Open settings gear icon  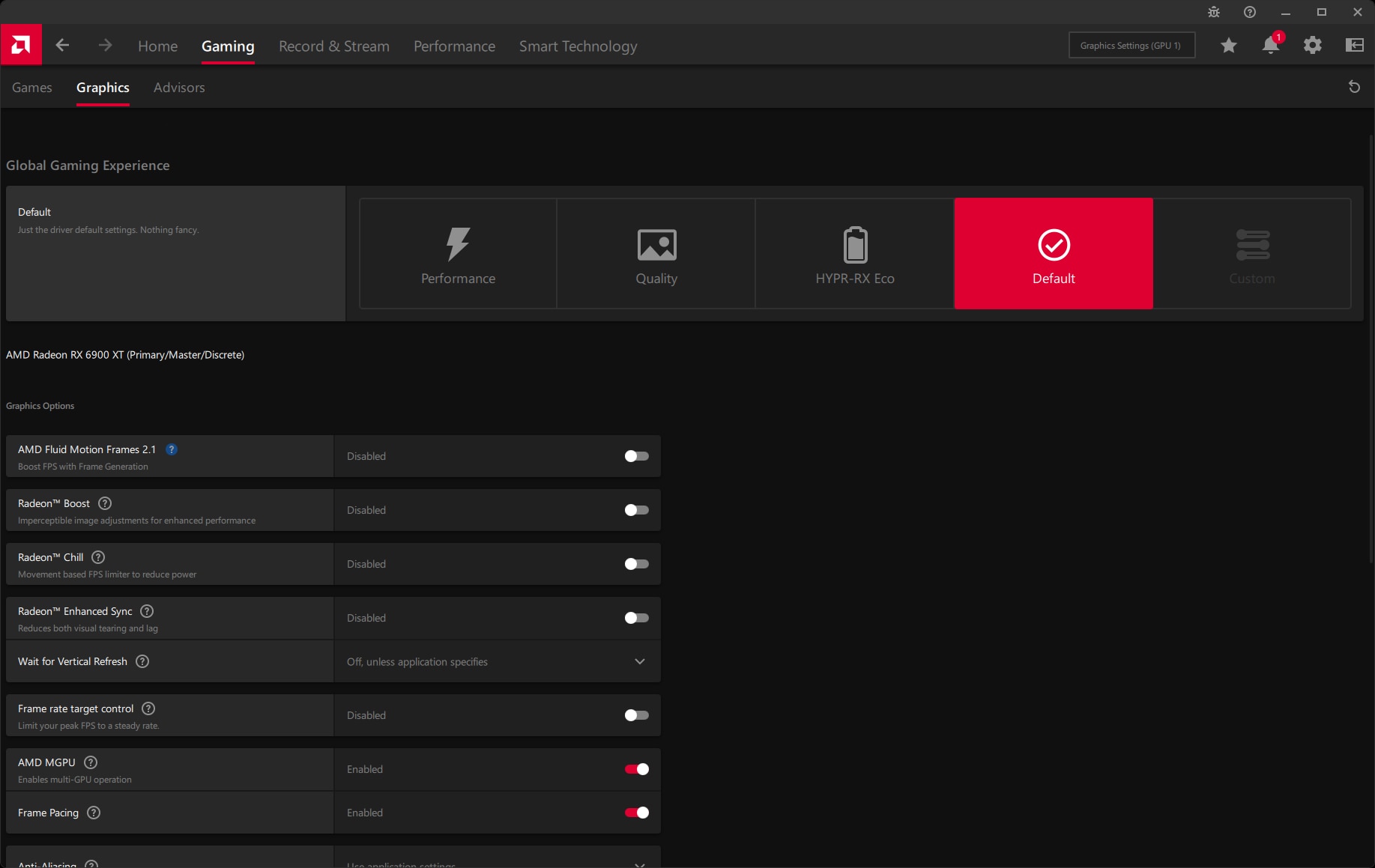(x=1313, y=46)
